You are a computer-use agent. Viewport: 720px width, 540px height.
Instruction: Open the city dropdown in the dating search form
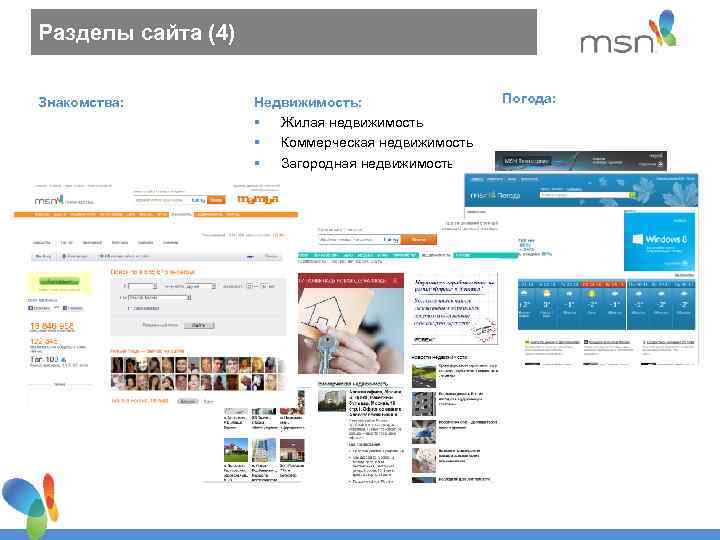[x=159, y=298]
